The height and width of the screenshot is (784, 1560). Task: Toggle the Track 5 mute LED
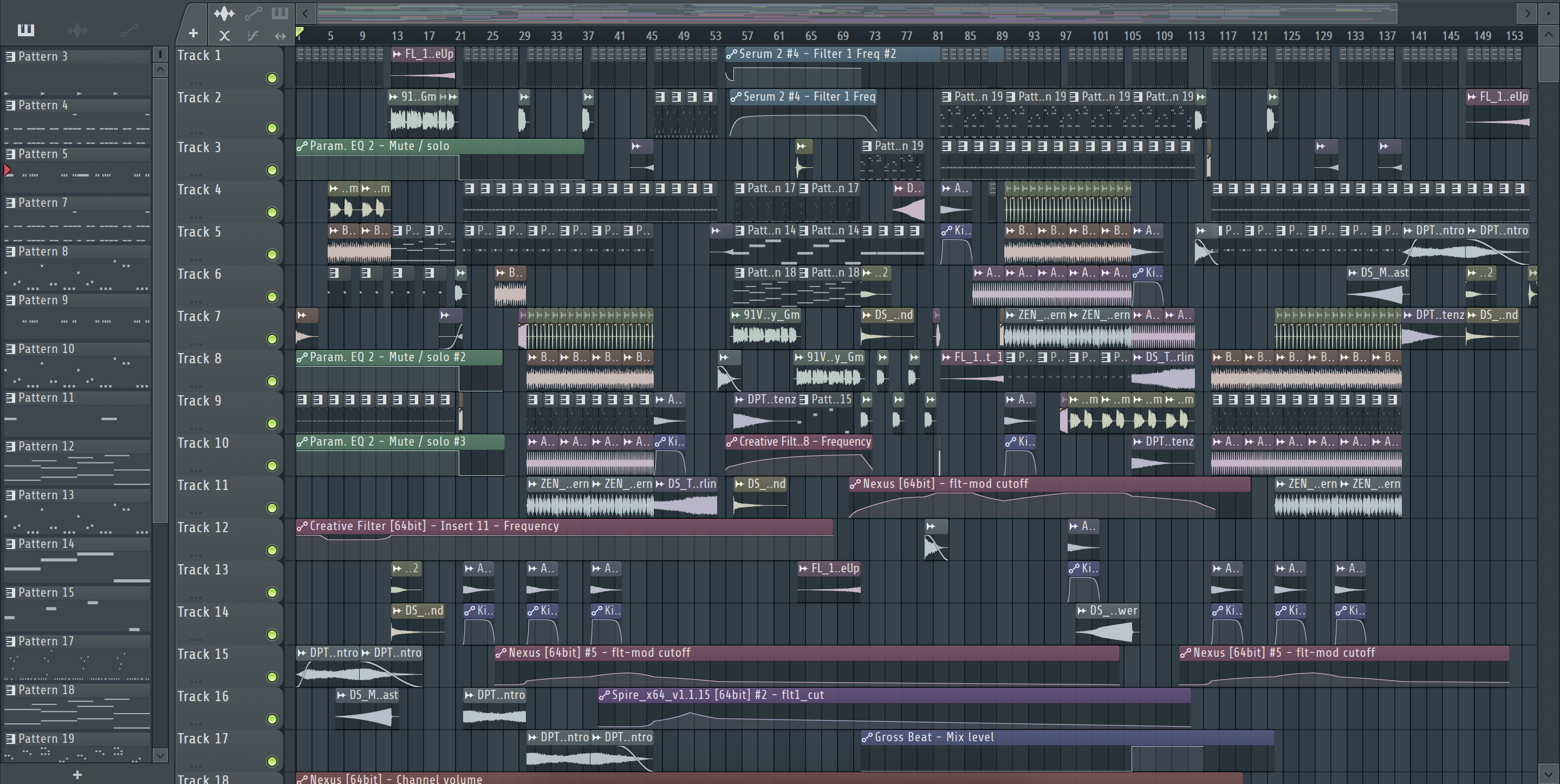point(272,255)
